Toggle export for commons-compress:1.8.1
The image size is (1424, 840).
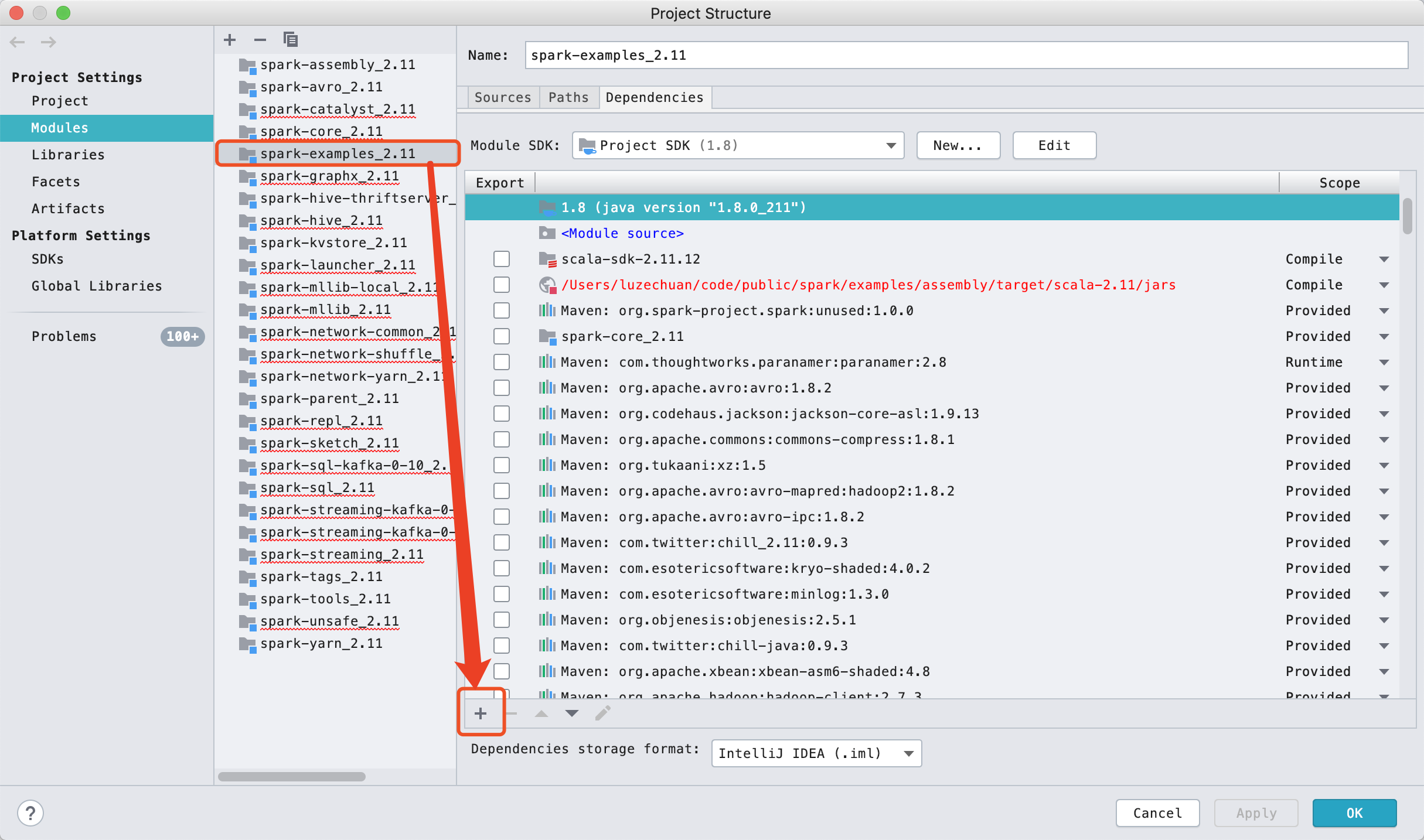coord(502,439)
